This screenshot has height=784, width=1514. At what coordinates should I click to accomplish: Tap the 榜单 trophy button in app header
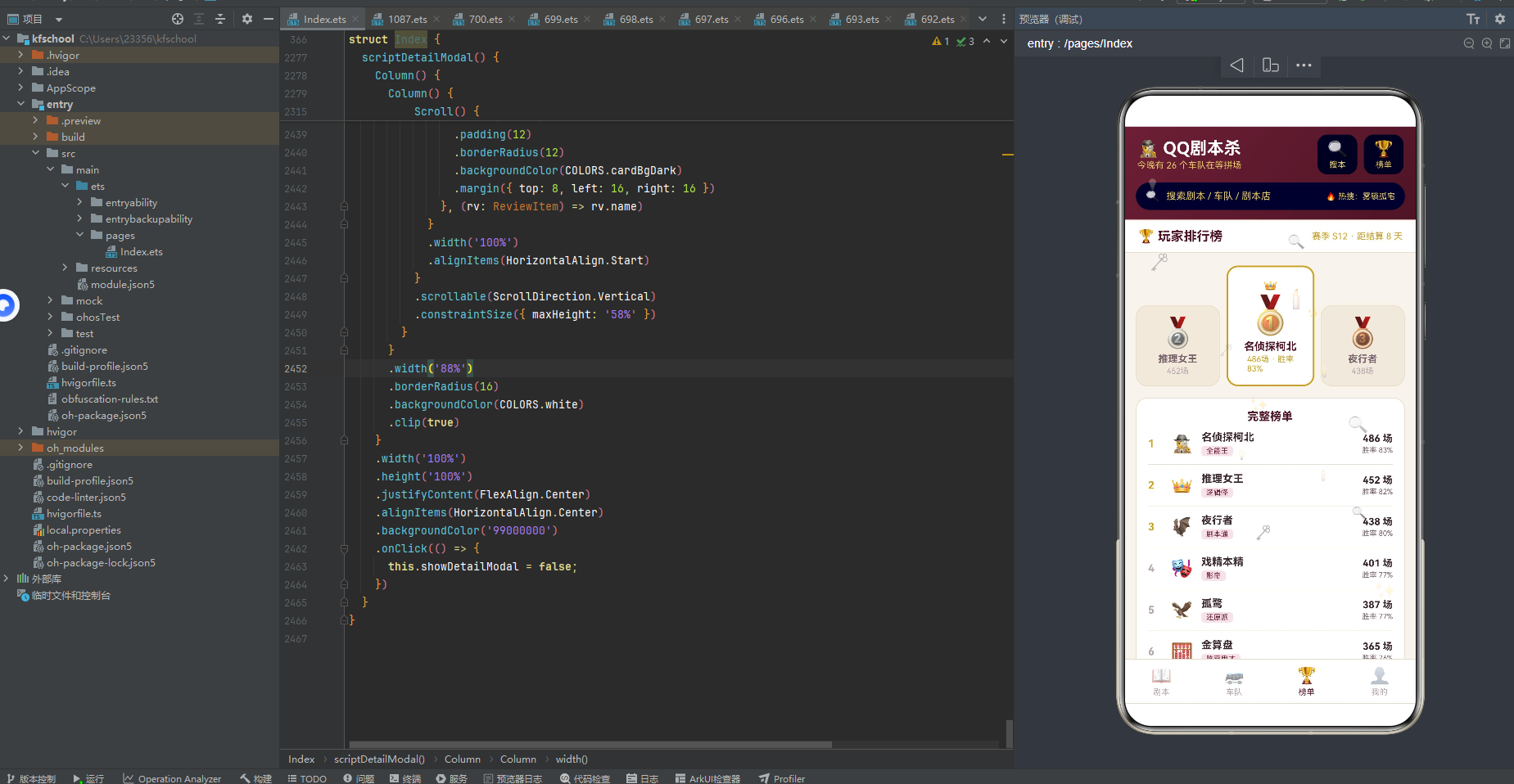[1383, 154]
